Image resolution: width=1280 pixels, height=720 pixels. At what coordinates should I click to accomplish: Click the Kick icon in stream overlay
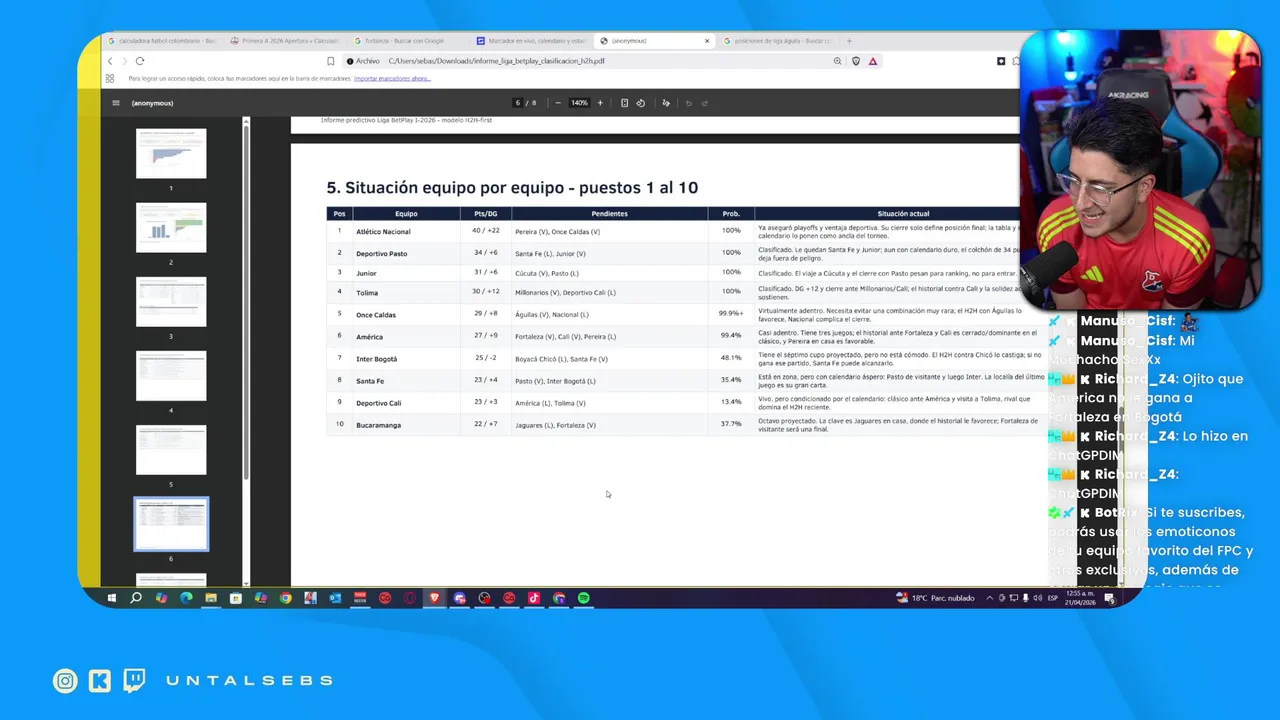(100, 681)
